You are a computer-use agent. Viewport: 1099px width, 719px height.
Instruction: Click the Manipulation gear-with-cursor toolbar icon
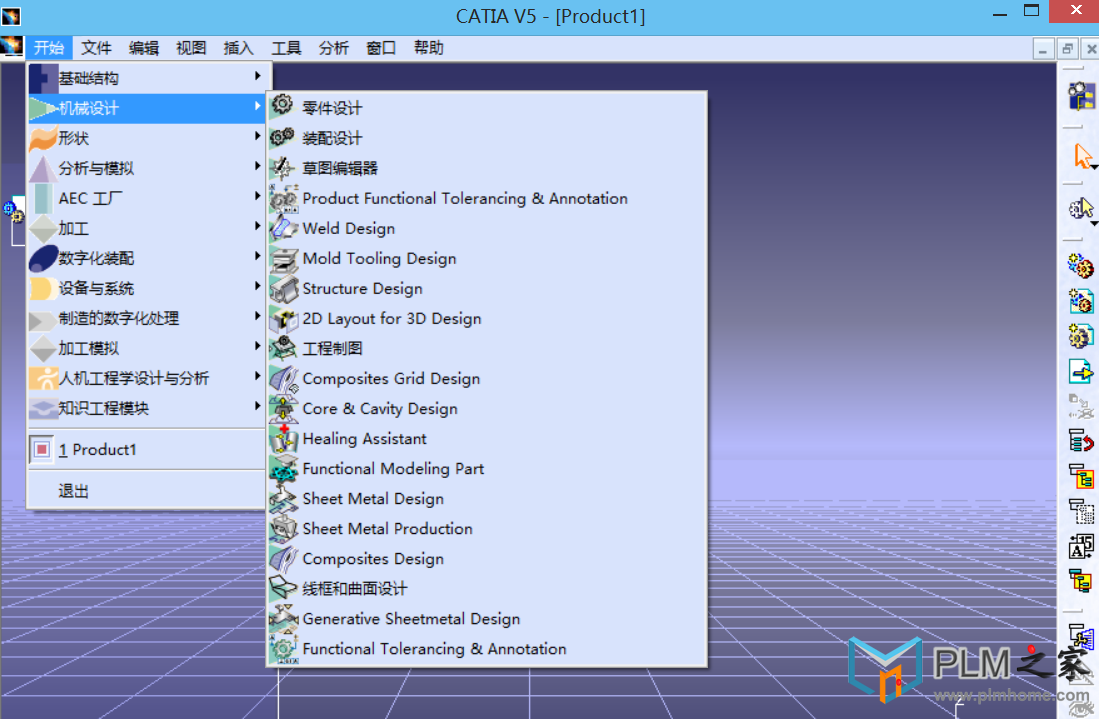[1081, 209]
